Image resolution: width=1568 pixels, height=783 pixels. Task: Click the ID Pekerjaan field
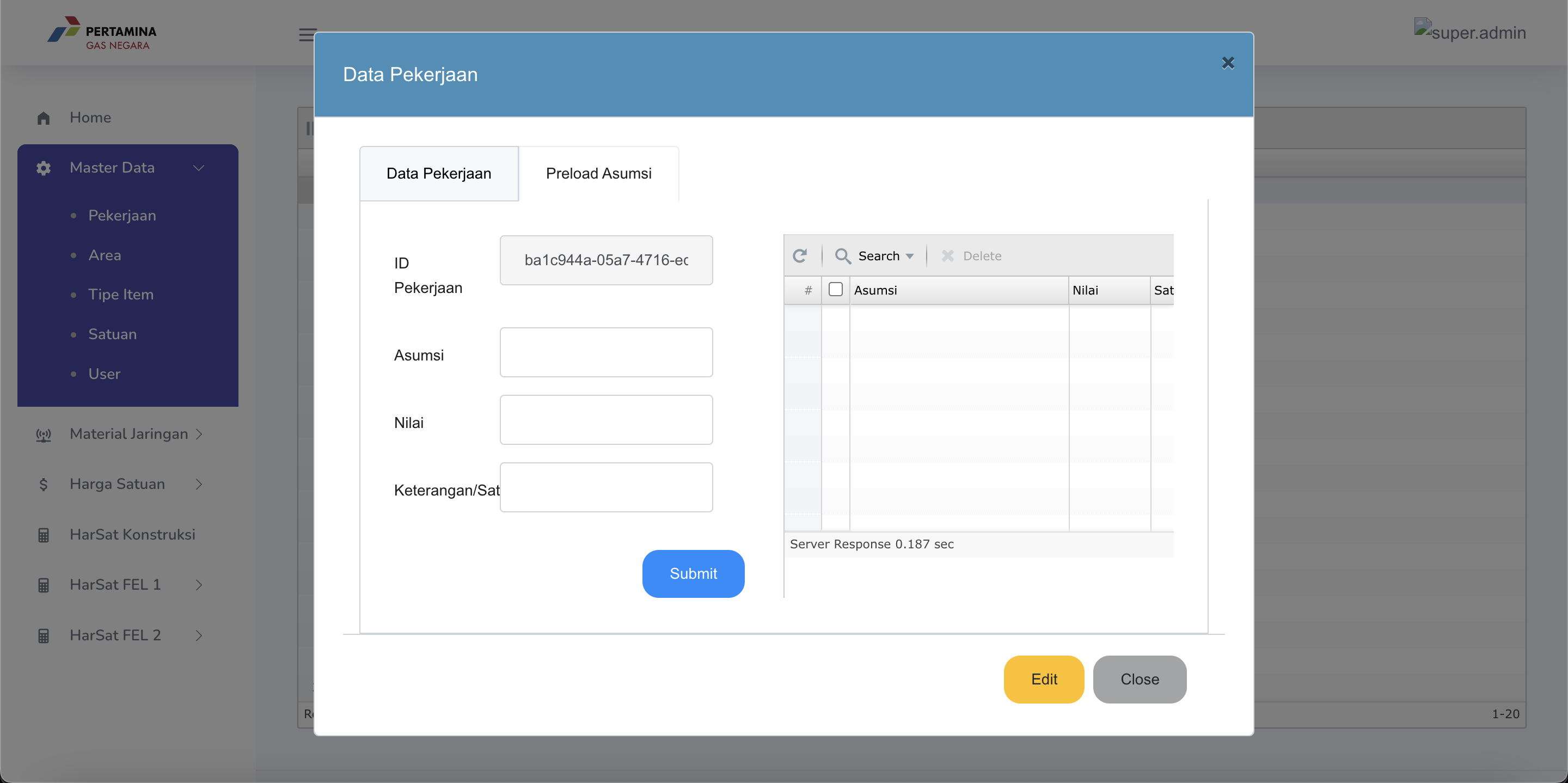607,261
